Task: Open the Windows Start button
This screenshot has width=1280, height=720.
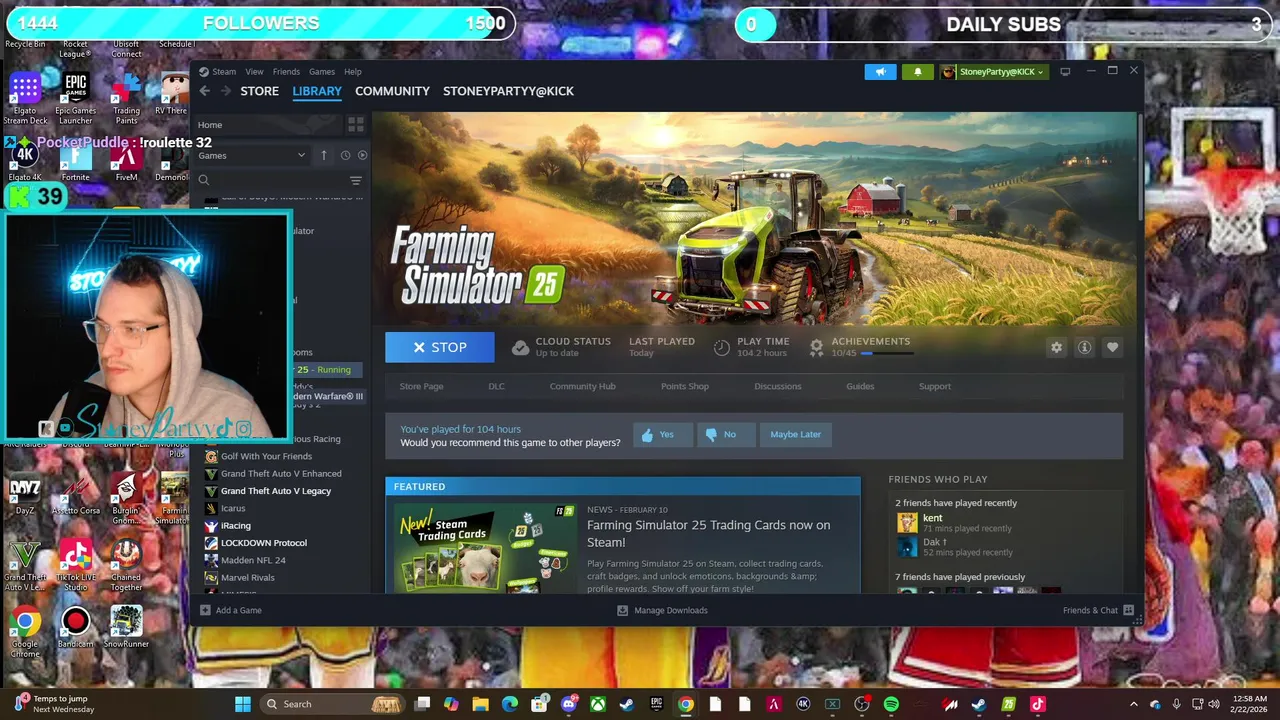Action: [242, 704]
